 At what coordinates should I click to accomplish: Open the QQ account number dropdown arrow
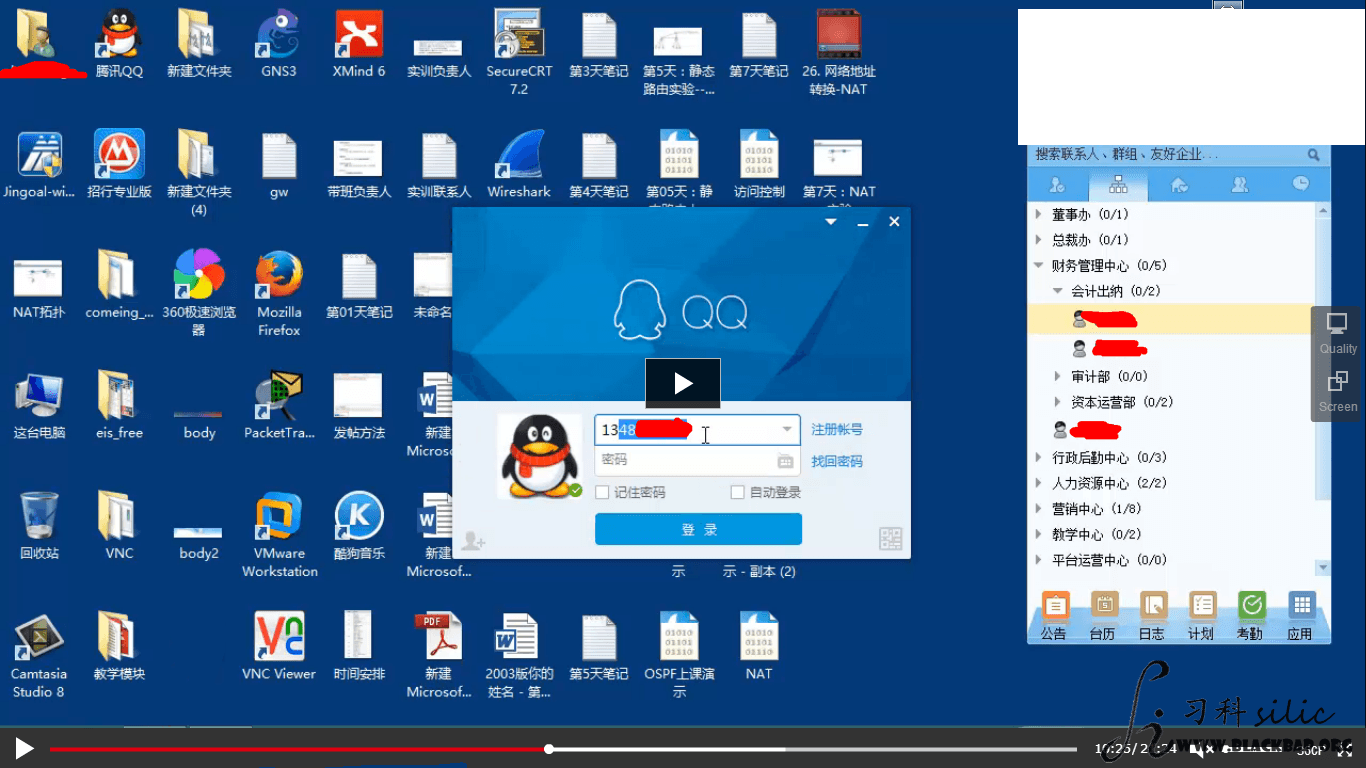[787, 430]
